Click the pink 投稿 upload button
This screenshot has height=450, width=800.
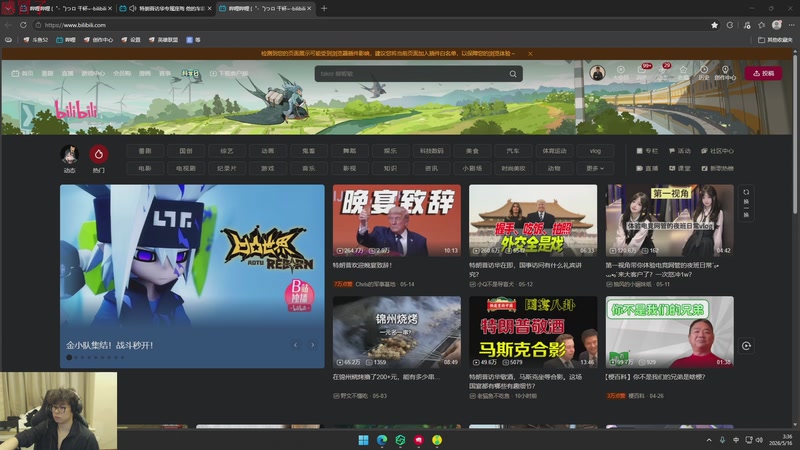763,73
